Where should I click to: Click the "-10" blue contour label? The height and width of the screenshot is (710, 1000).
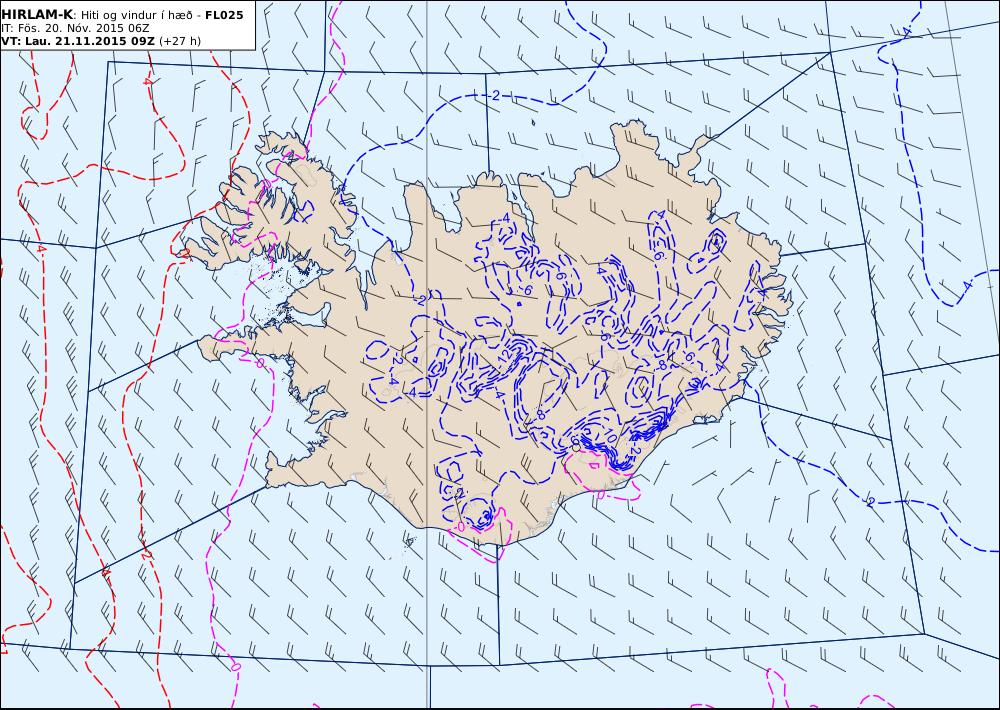608,438
